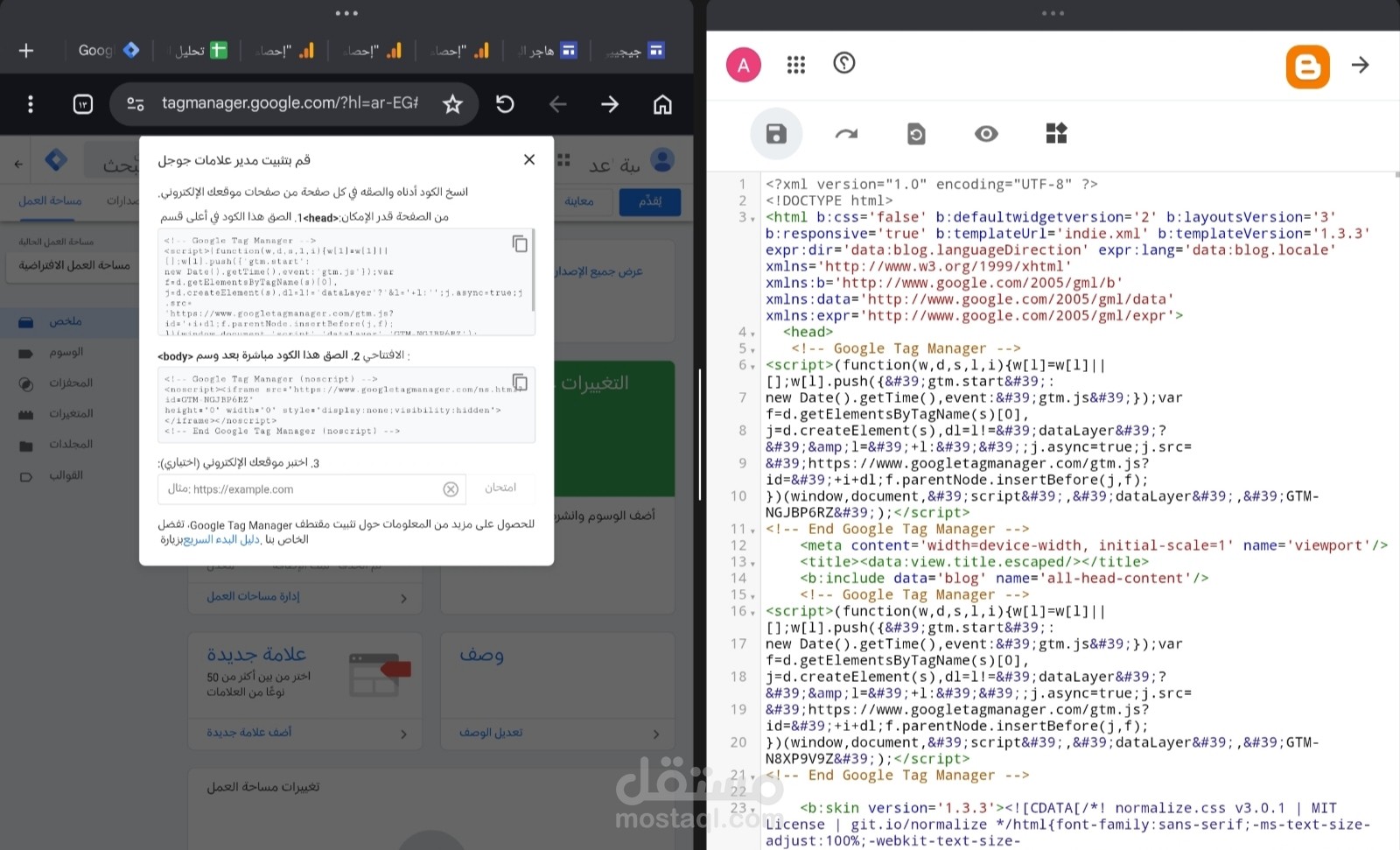Reload the Tag Manager page

coord(505,104)
